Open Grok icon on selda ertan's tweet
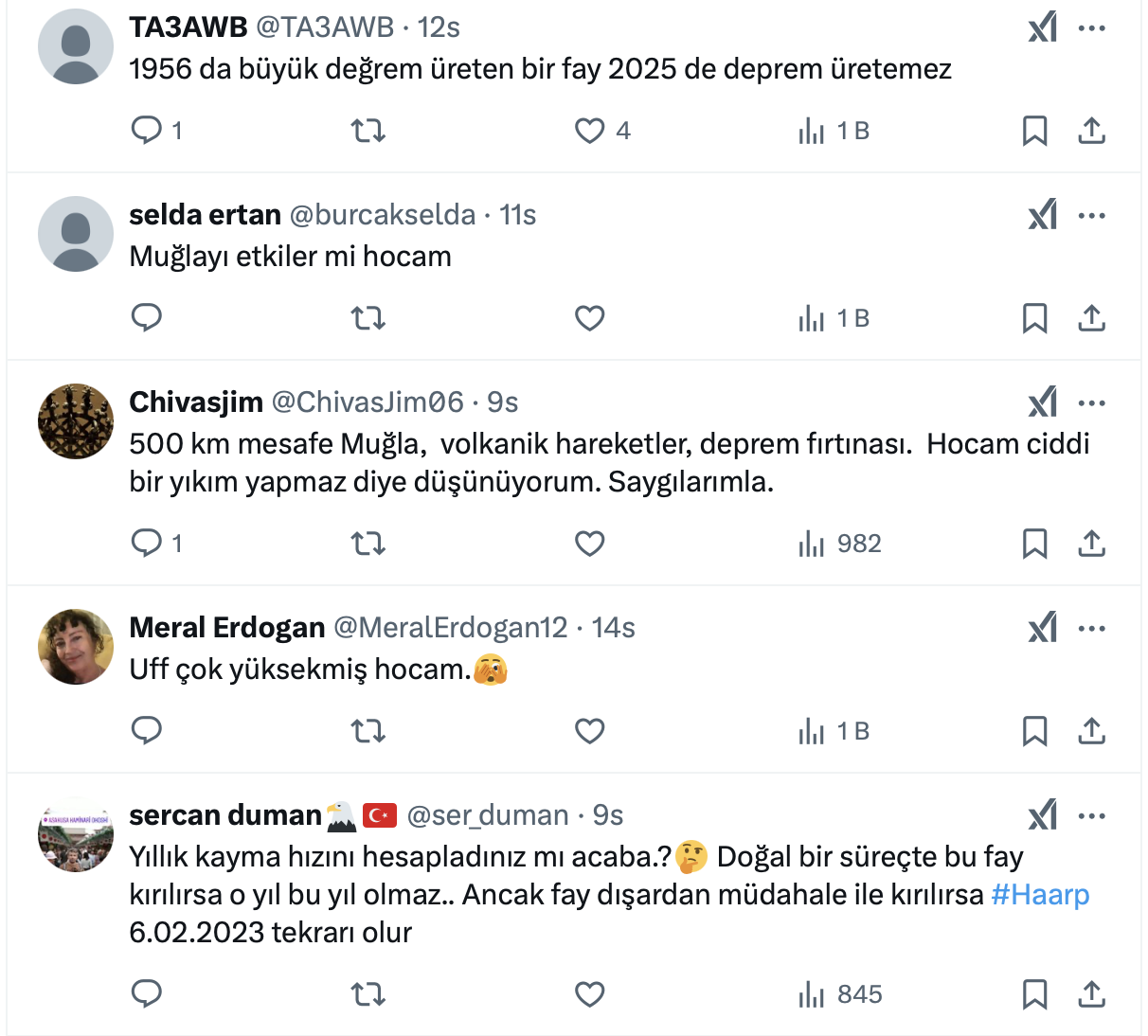1148x1036 pixels. click(x=1042, y=216)
